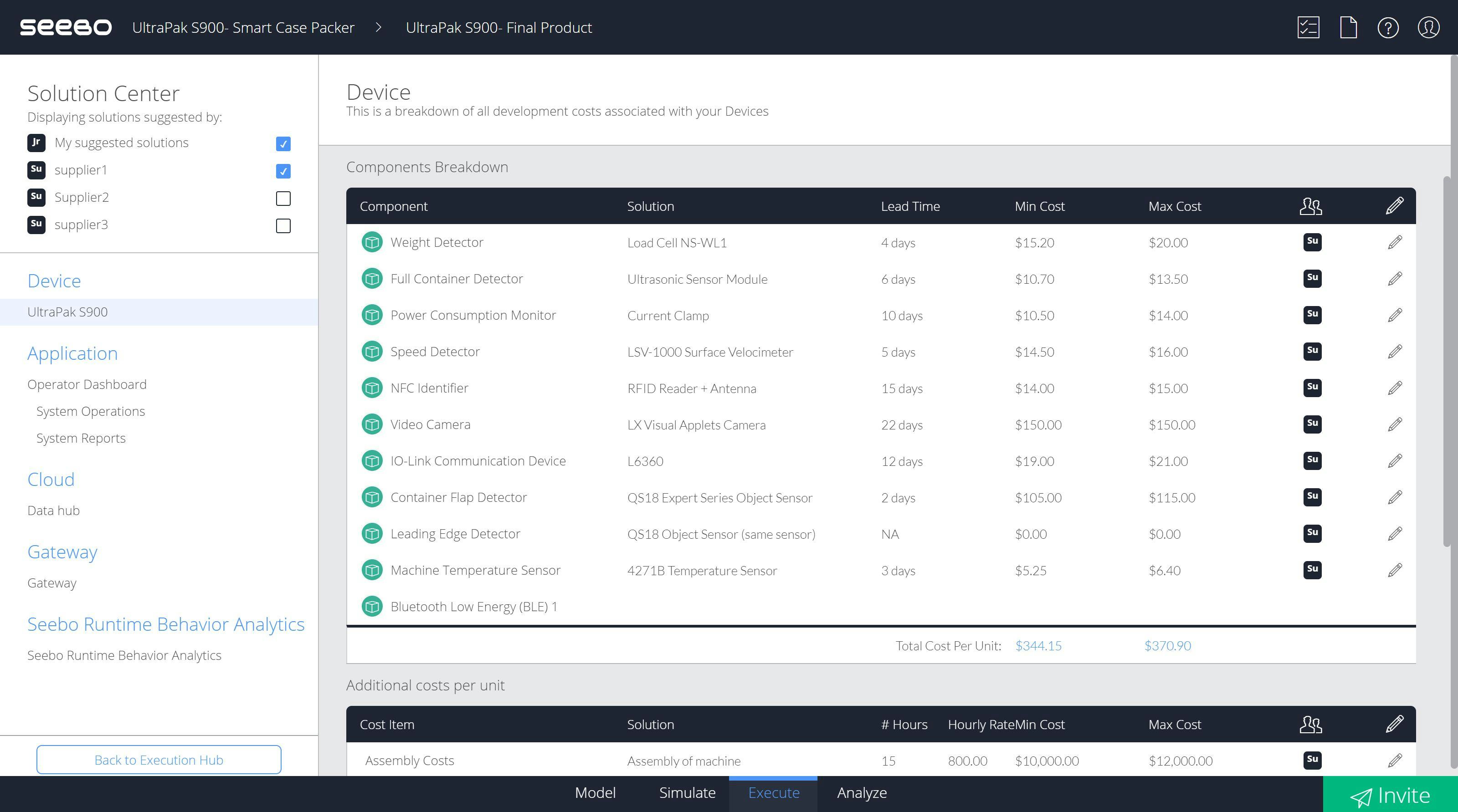This screenshot has width=1458, height=812.
Task: Enable the supplier3 checkbox
Action: (x=283, y=224)
